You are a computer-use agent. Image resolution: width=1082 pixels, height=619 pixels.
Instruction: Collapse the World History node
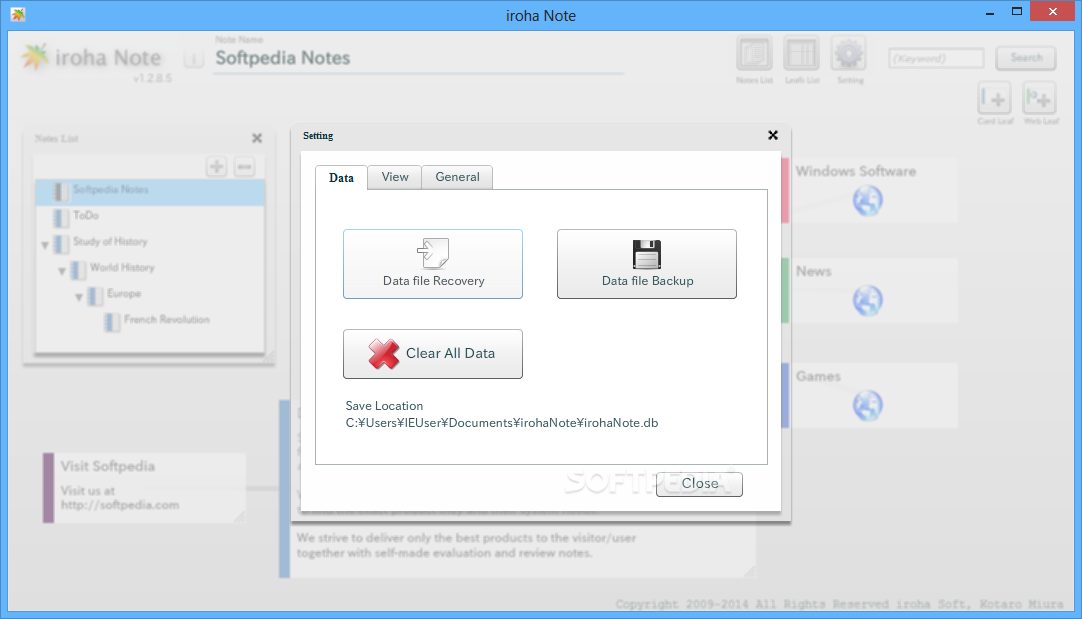pos(62,271)
